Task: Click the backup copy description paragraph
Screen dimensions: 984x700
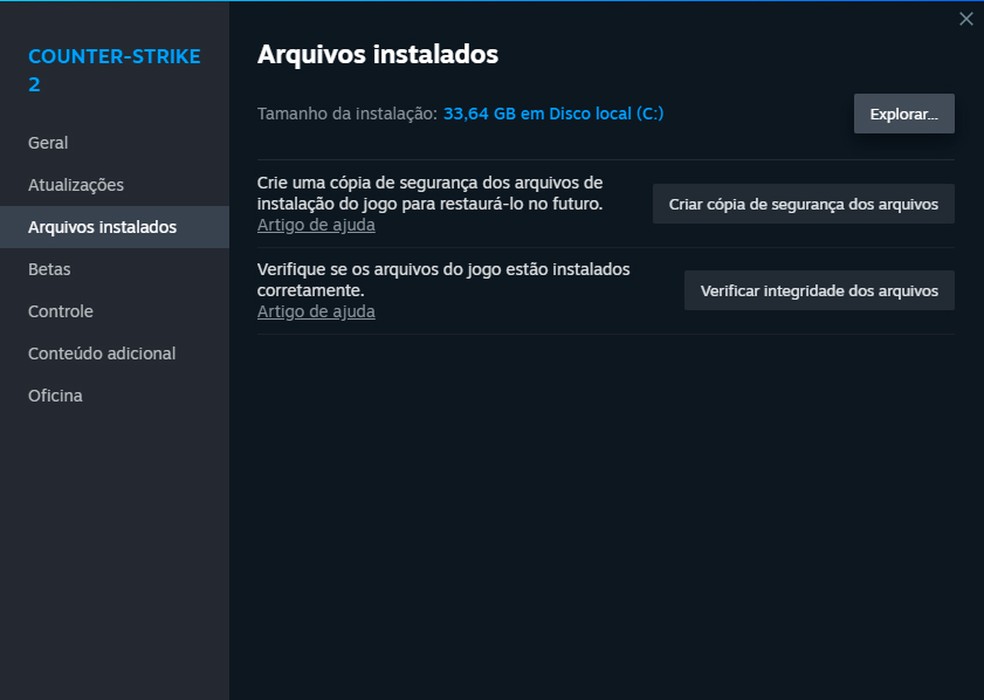Action: 430,193
